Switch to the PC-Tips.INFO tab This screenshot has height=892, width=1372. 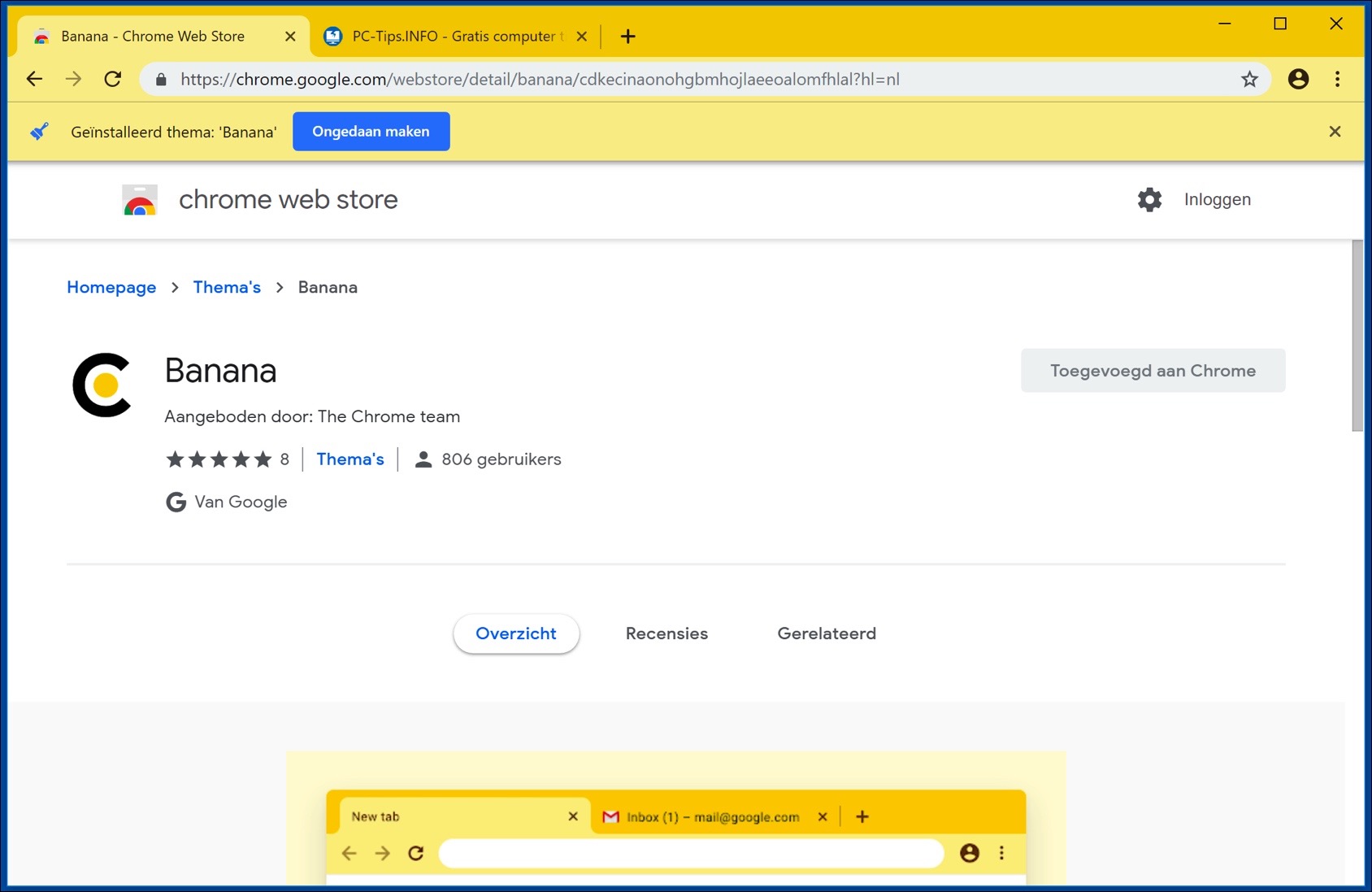[x=454, y=37]
